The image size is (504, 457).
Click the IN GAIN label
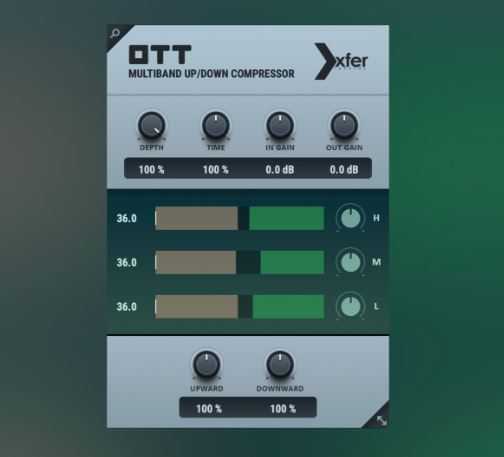point(280,147)
